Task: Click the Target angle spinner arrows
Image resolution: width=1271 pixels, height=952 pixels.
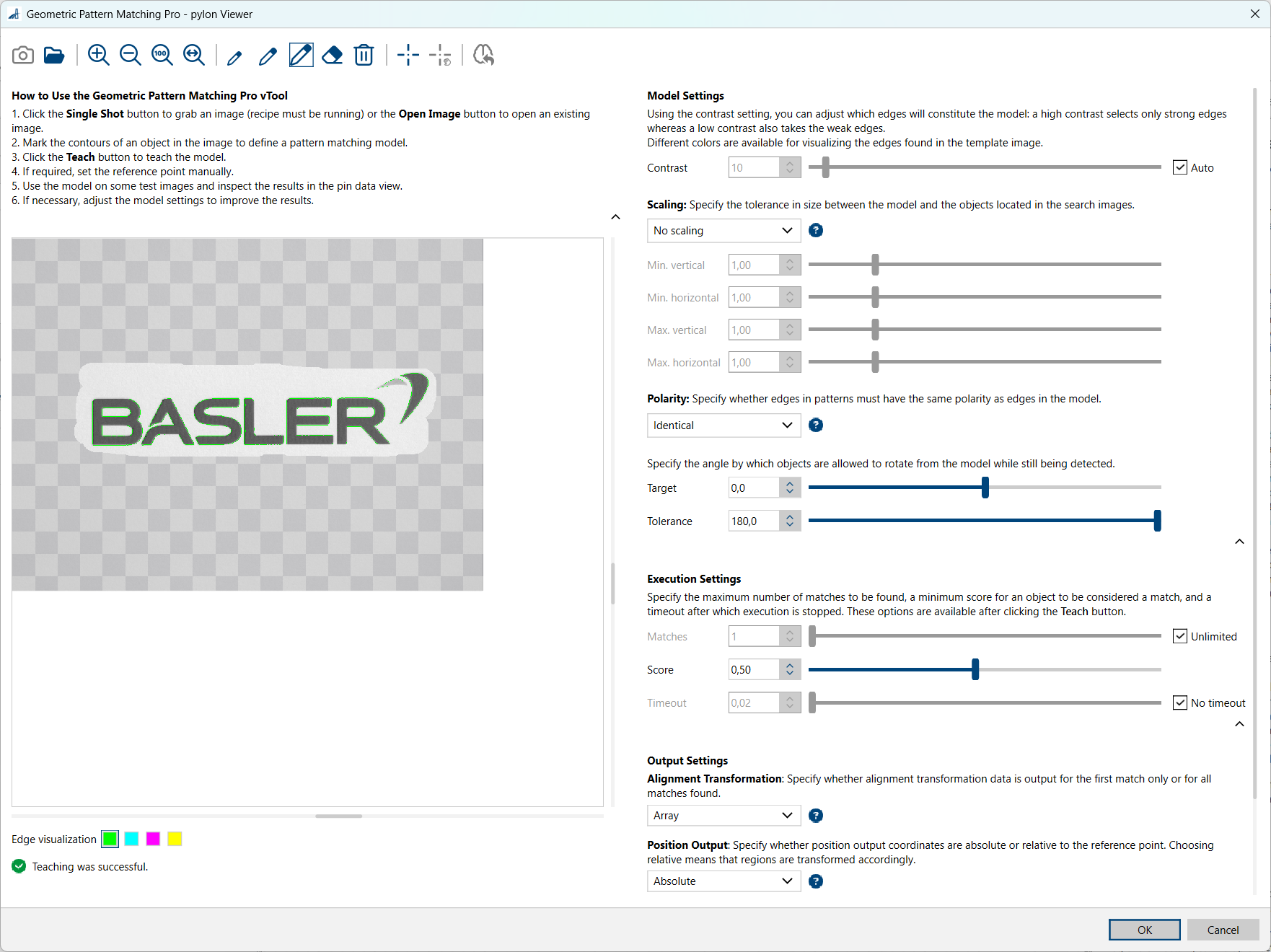Action: [790, 488]
